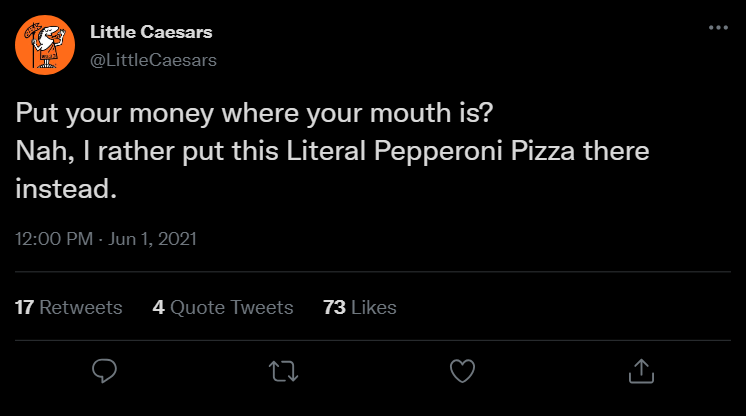Visit the @LittleCaesars handle link
This screenshot has width=746, height=416.
[x=153, y=60]
